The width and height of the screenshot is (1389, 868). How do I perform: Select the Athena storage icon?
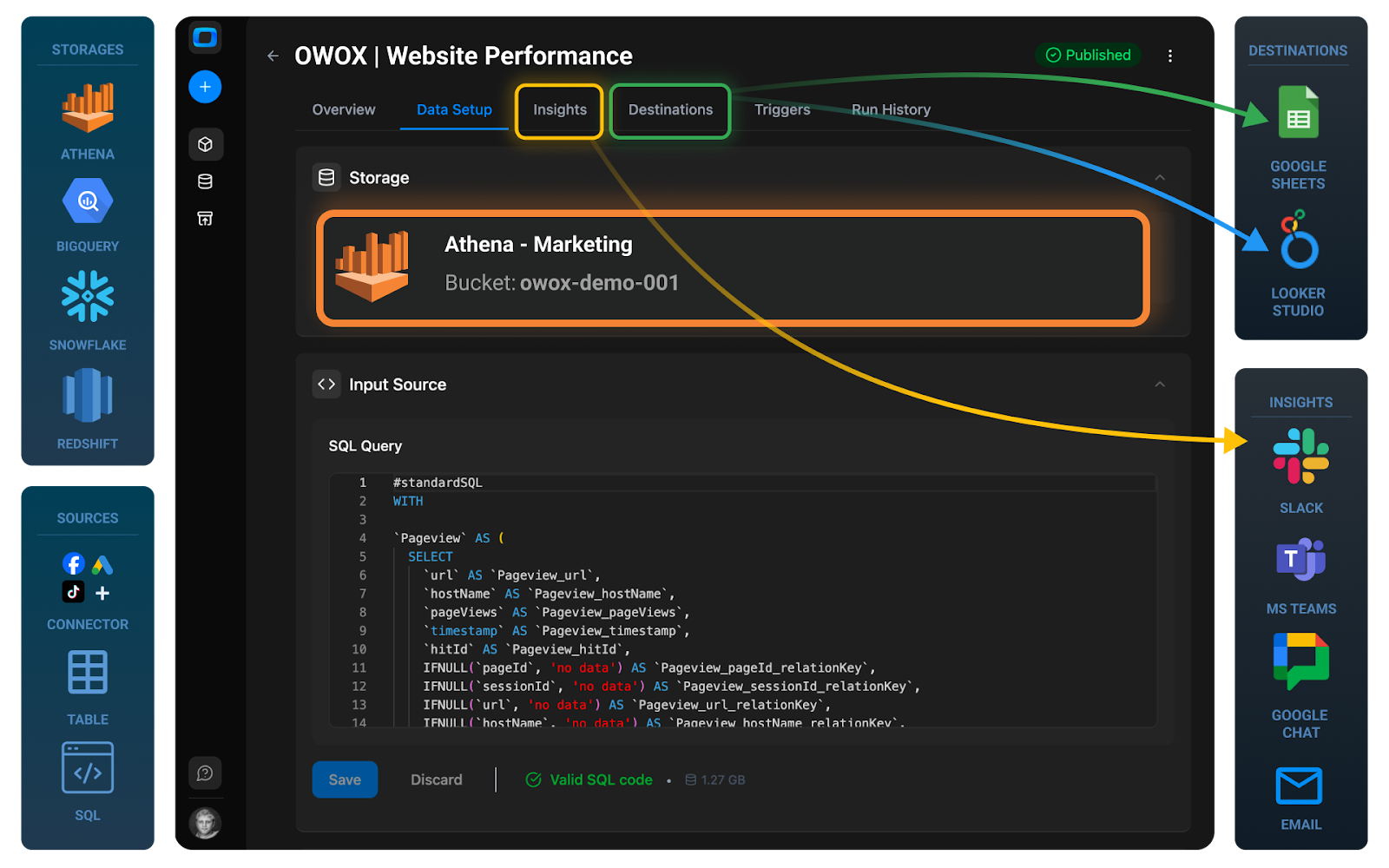tap(87, 108)
